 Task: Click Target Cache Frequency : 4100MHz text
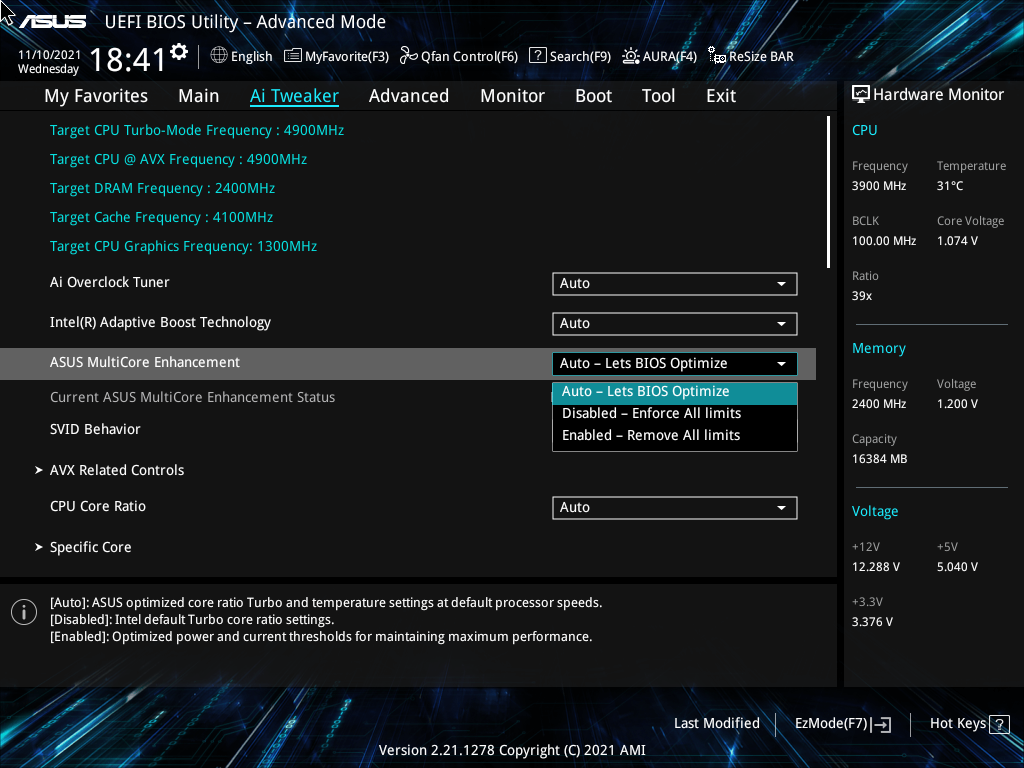click(161, 217)
